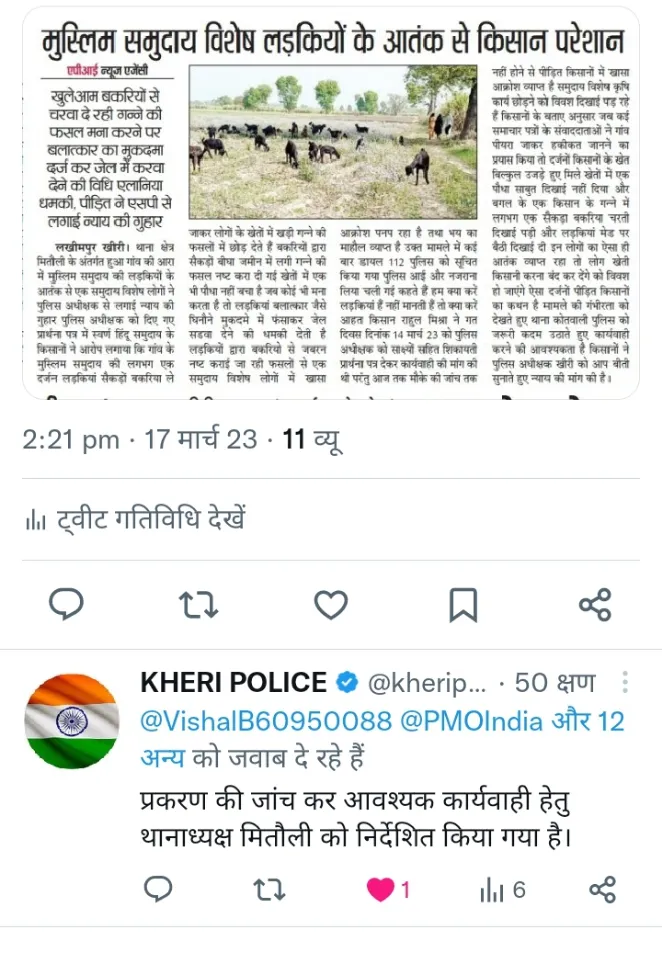Bookmark the main tweet

[463, 604]
